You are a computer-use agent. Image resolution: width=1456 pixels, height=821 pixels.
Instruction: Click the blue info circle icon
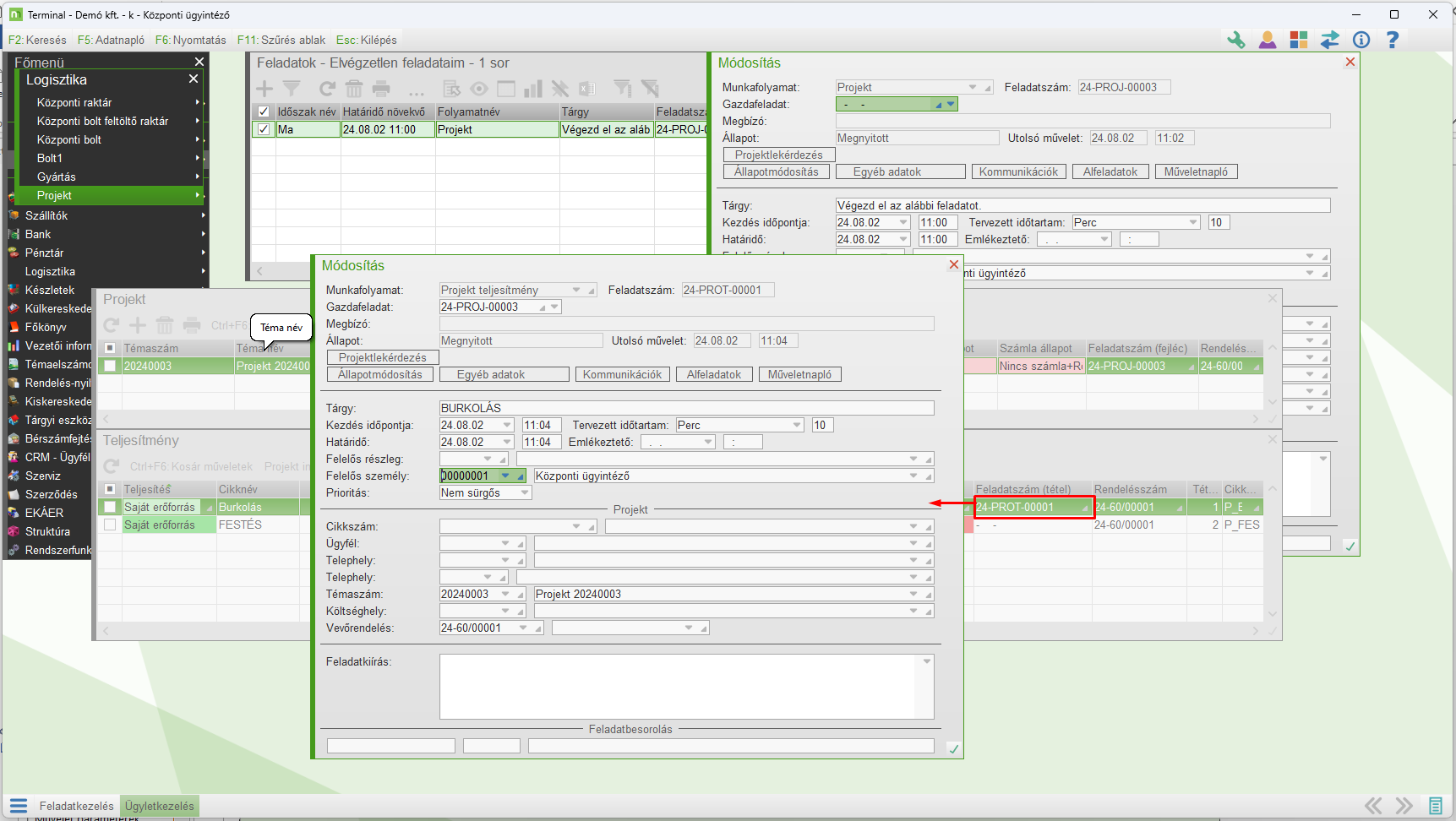(x=1361, y=40)
